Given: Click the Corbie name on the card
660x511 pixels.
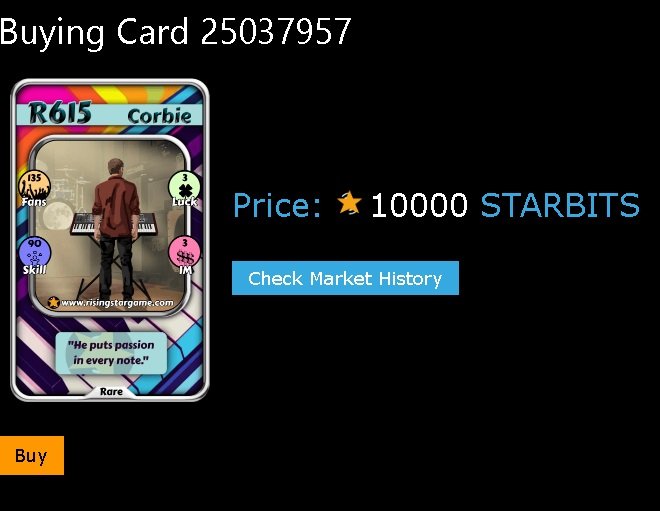Looking at the screenshot, I should point(160,116).
